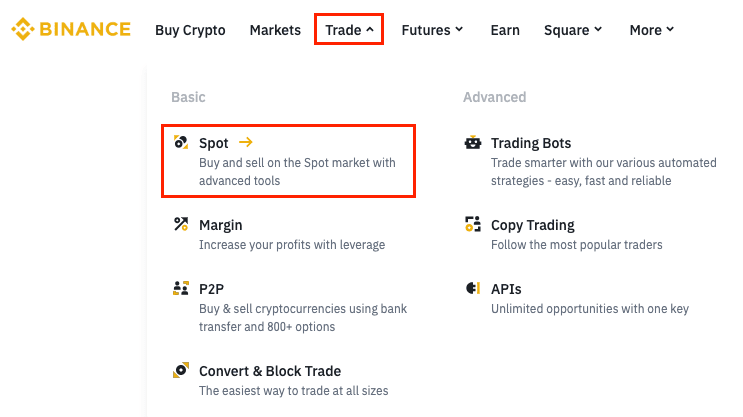This screenshot has width=743, height=417.
Task: Click the P2P people icon
Action: (x=181, y=289)
